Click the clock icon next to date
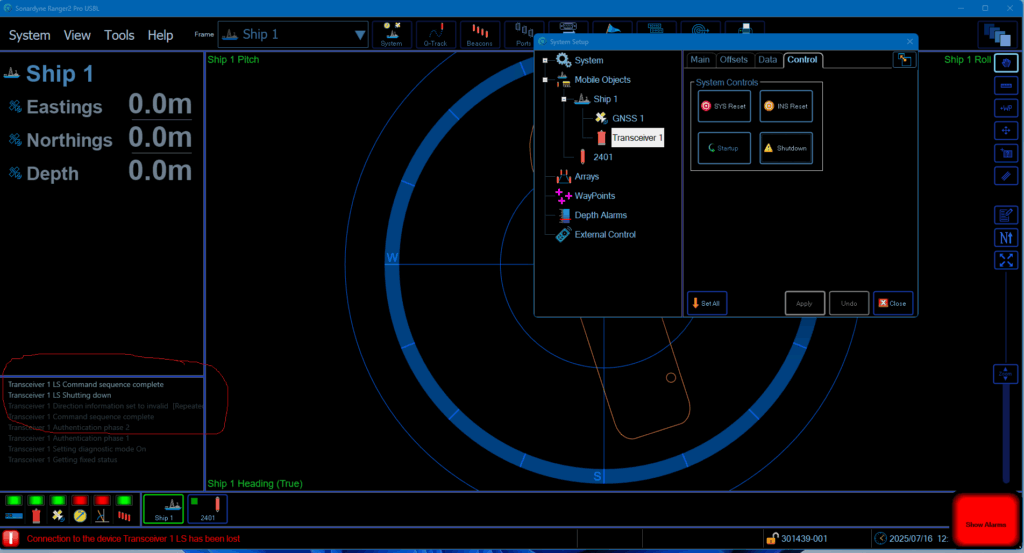Image resolution: width=1024 pixels, height=553 pixels. [x=880, y=539]
